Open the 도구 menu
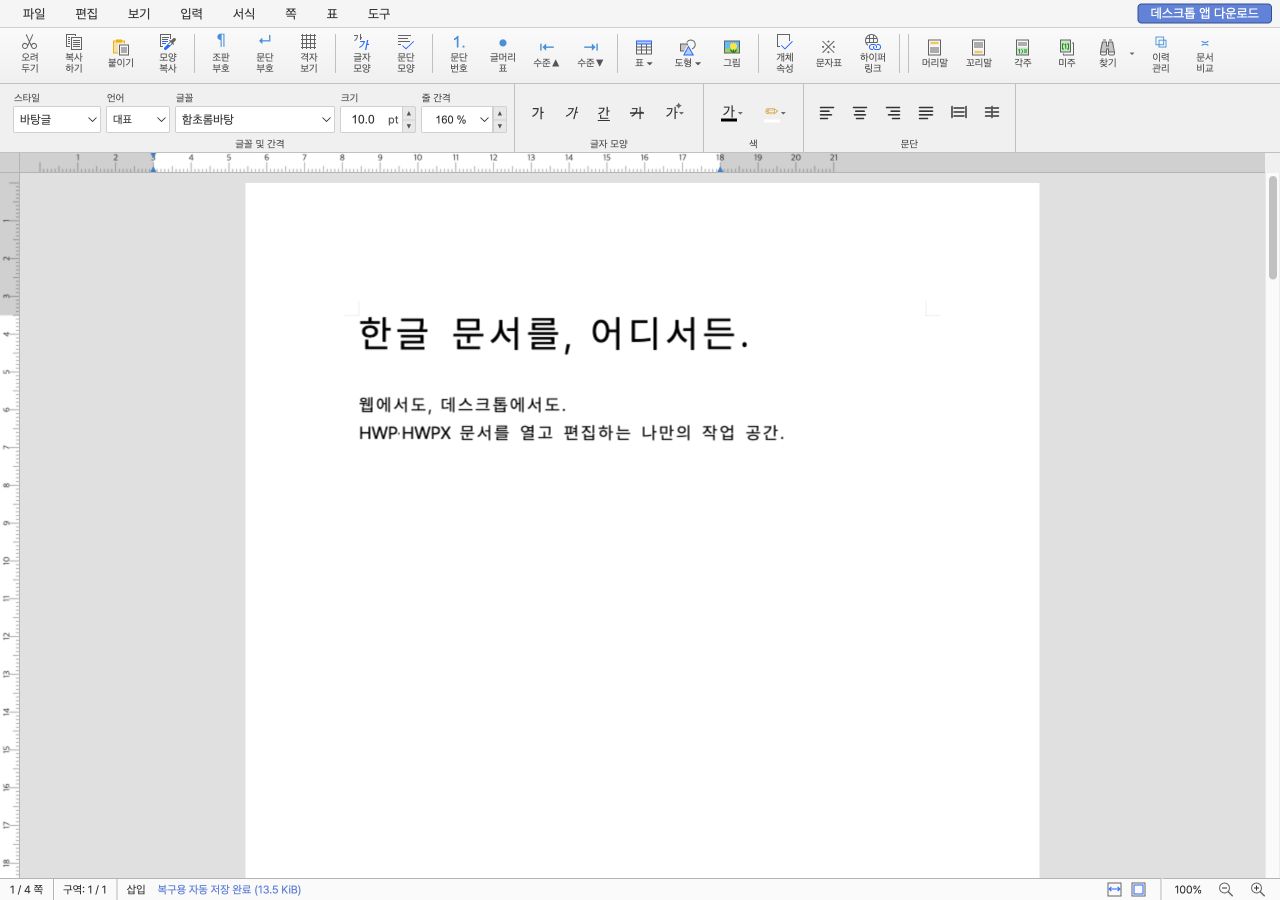 click(379, 14)
